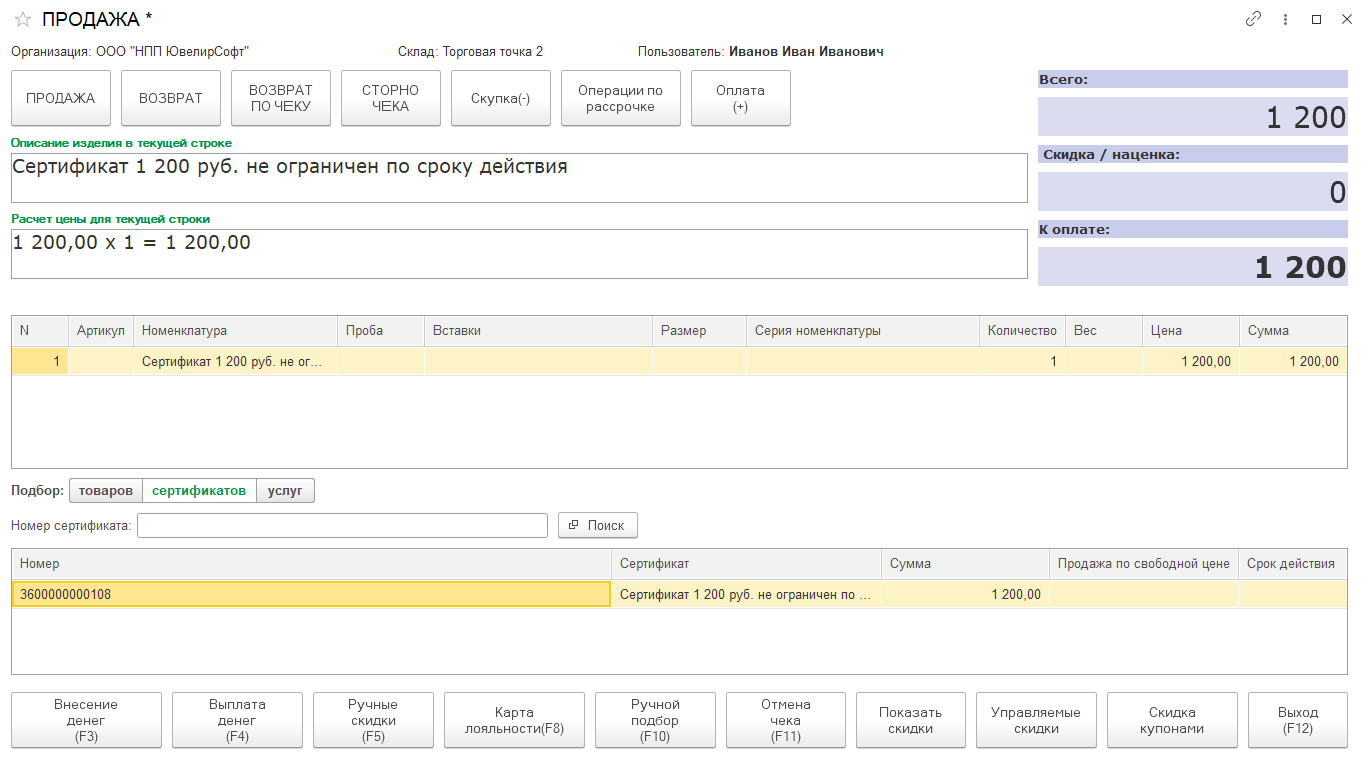
Task: Focus the price calculation text box
Action: 519,254
